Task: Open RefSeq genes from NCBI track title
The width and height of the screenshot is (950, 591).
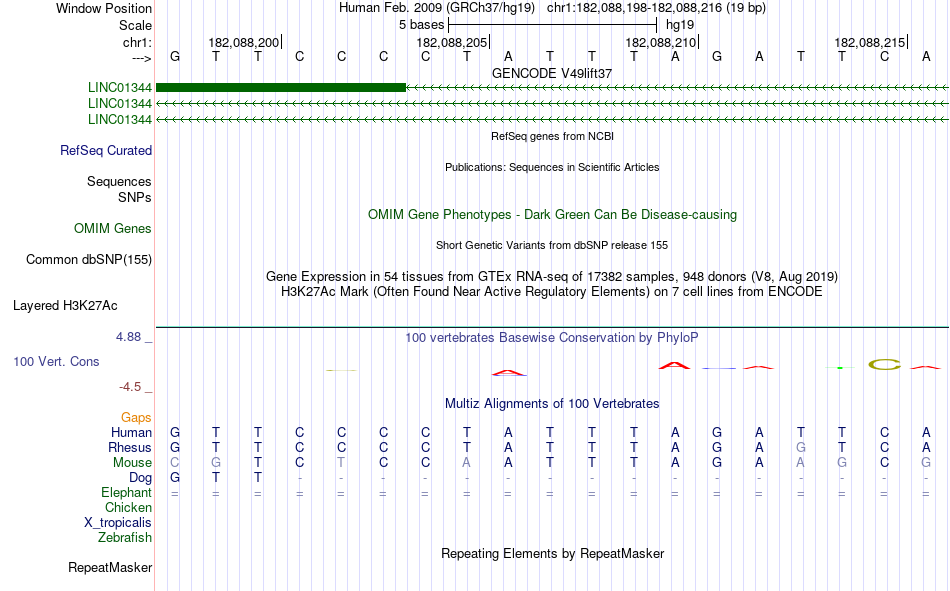Action: (x=552, y=136)
